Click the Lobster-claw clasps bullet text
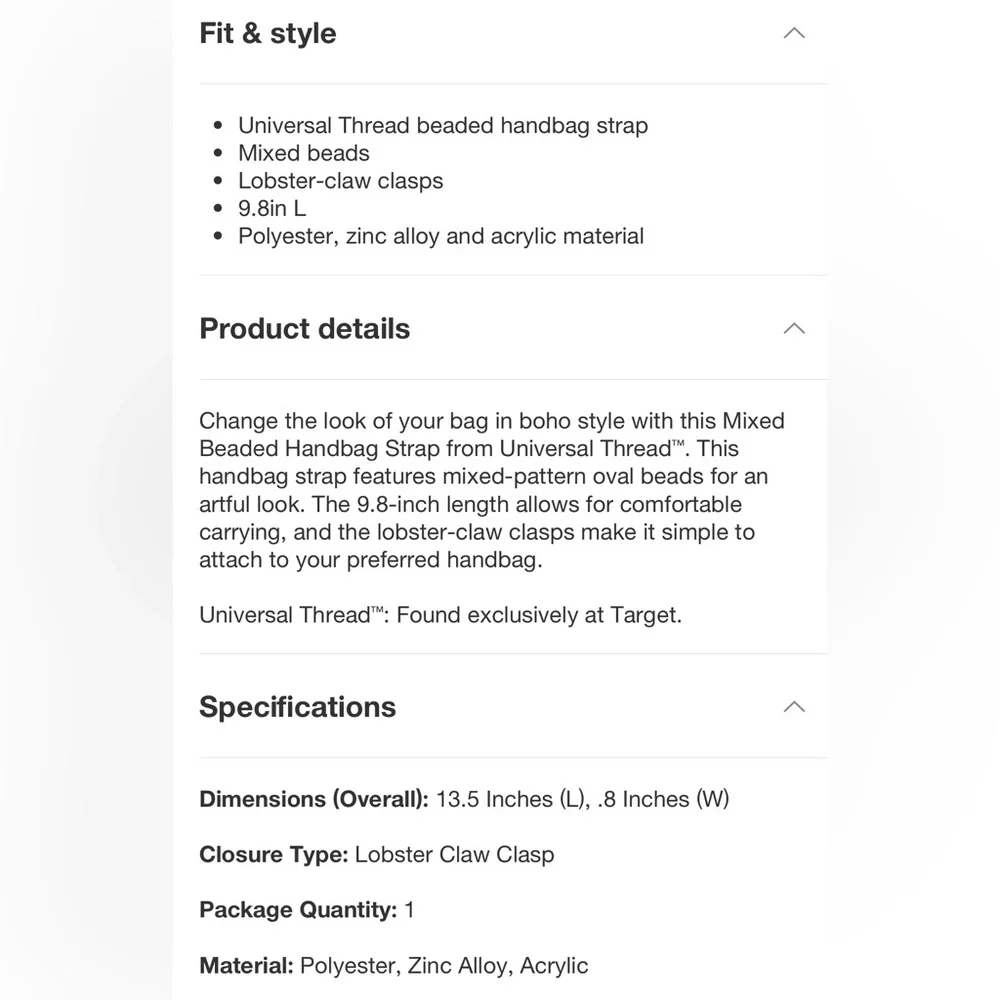 [x=340, y=181]
